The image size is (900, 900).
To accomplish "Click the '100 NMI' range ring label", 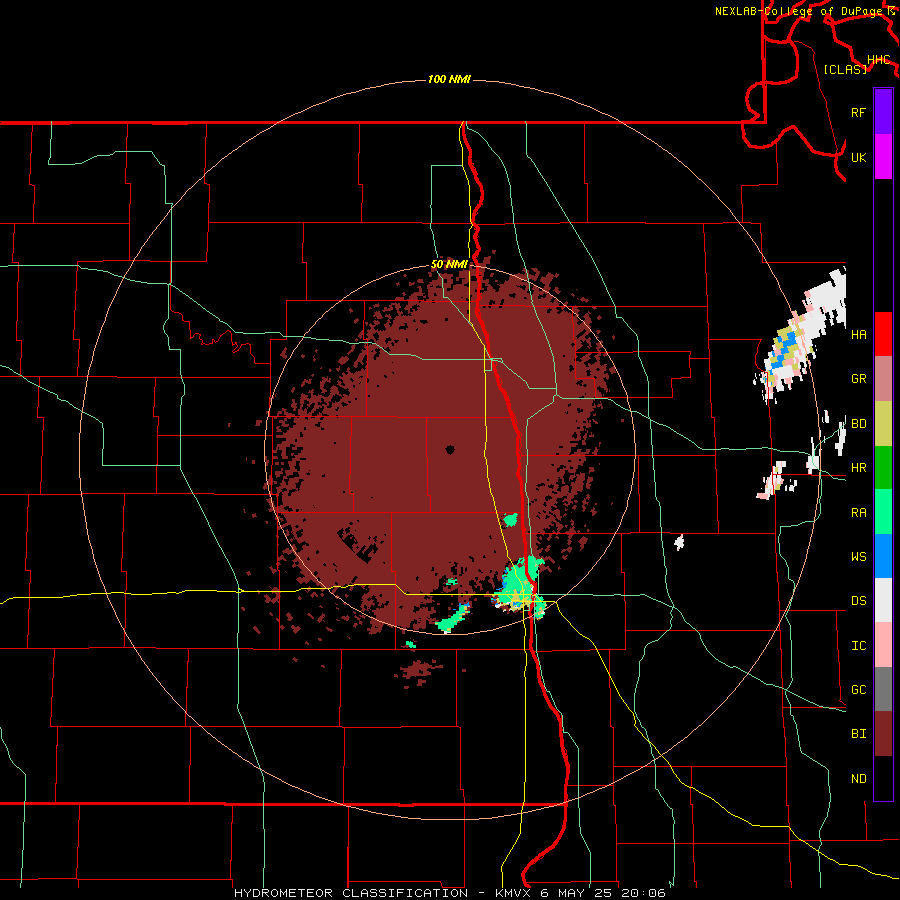I will tap(449, 79).
